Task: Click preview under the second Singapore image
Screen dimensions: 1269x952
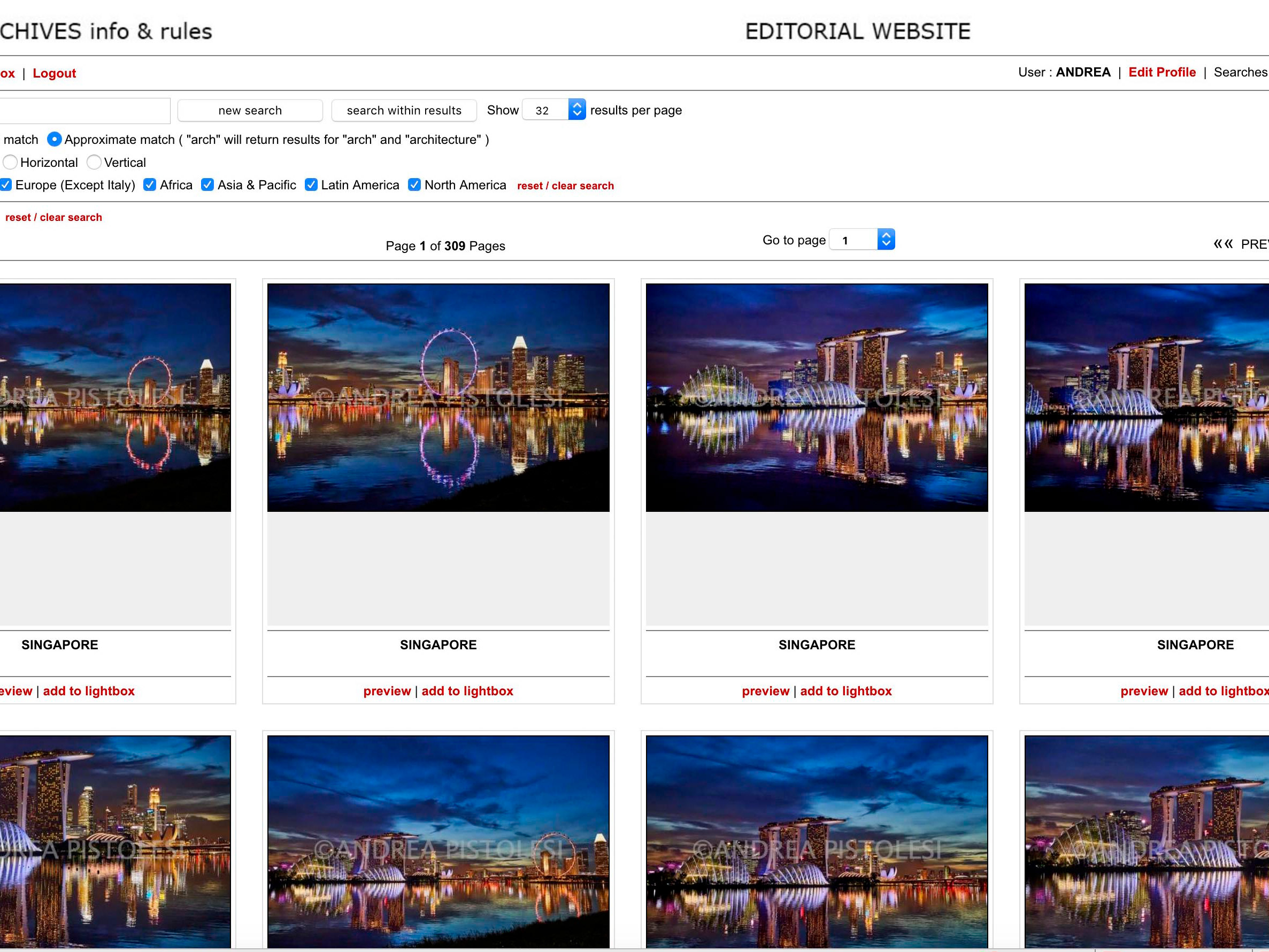Action: point(387,691)
